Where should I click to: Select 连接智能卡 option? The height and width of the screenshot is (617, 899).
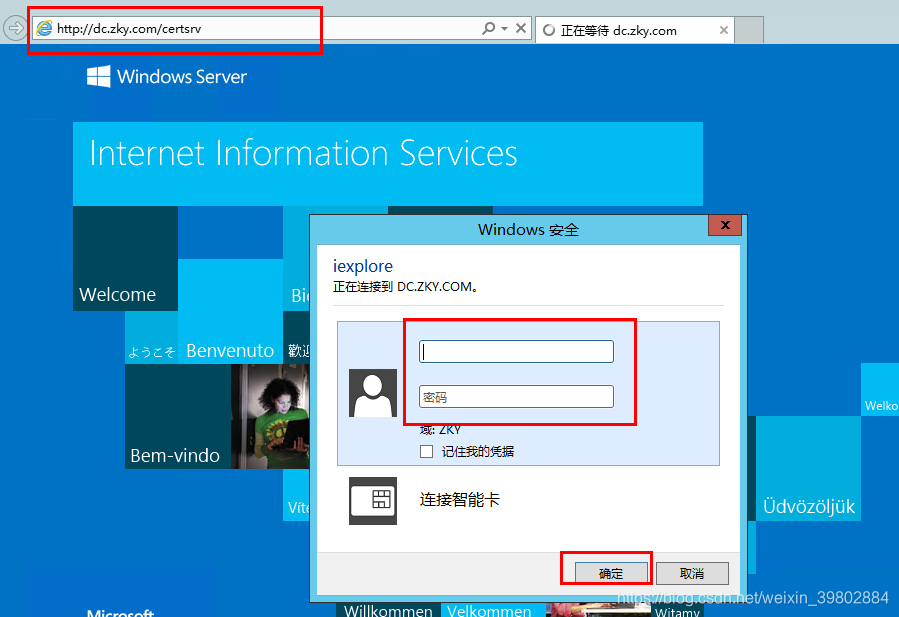pos(459,499)
